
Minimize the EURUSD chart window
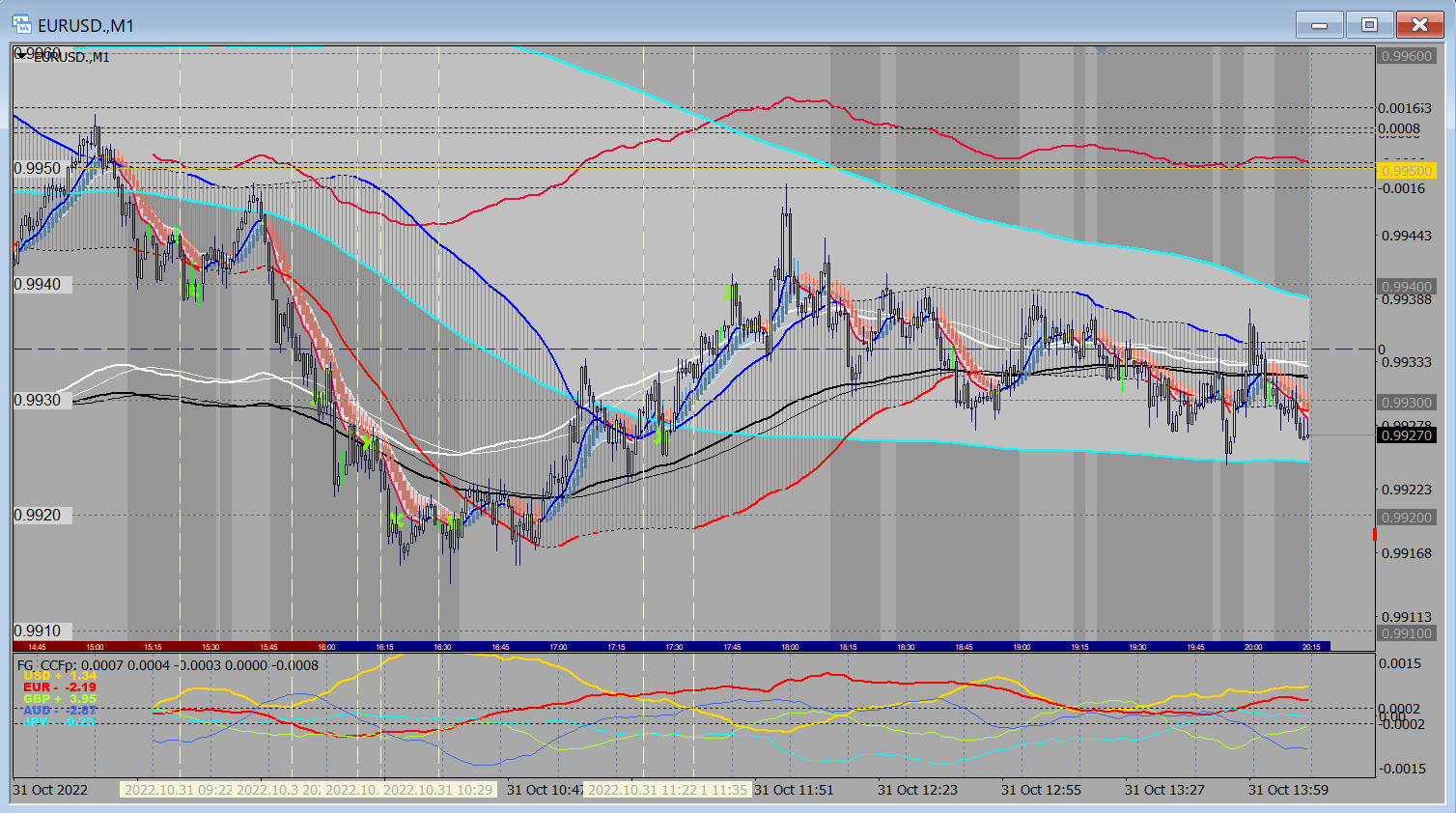click(1319, 25)
